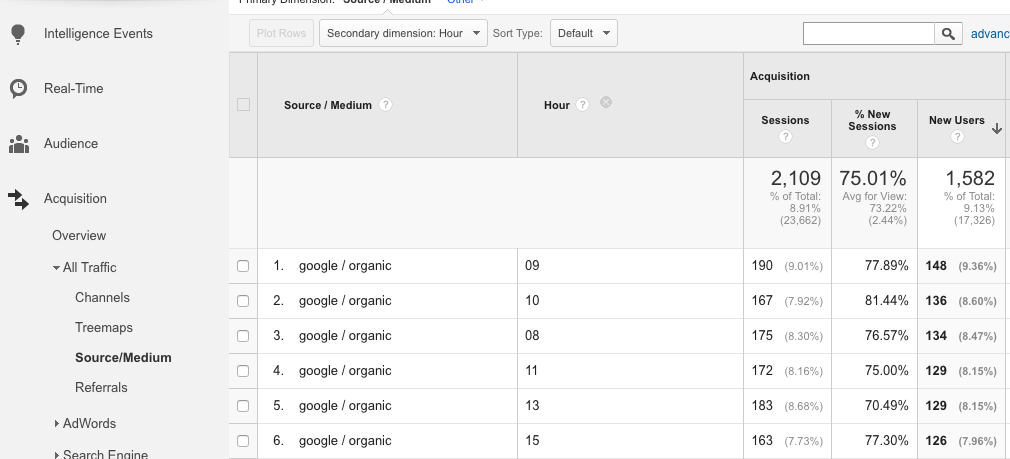Click the google / organic link in row 2
Screen dimensions: 1010x459
pos(345,301)
